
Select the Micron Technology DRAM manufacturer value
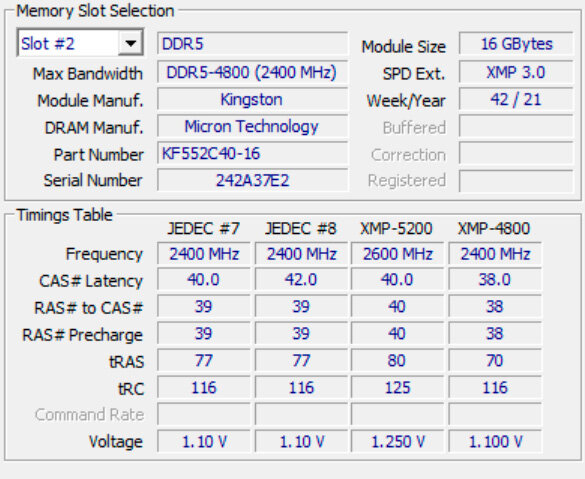pyautogui.click(x=253, y=126)
